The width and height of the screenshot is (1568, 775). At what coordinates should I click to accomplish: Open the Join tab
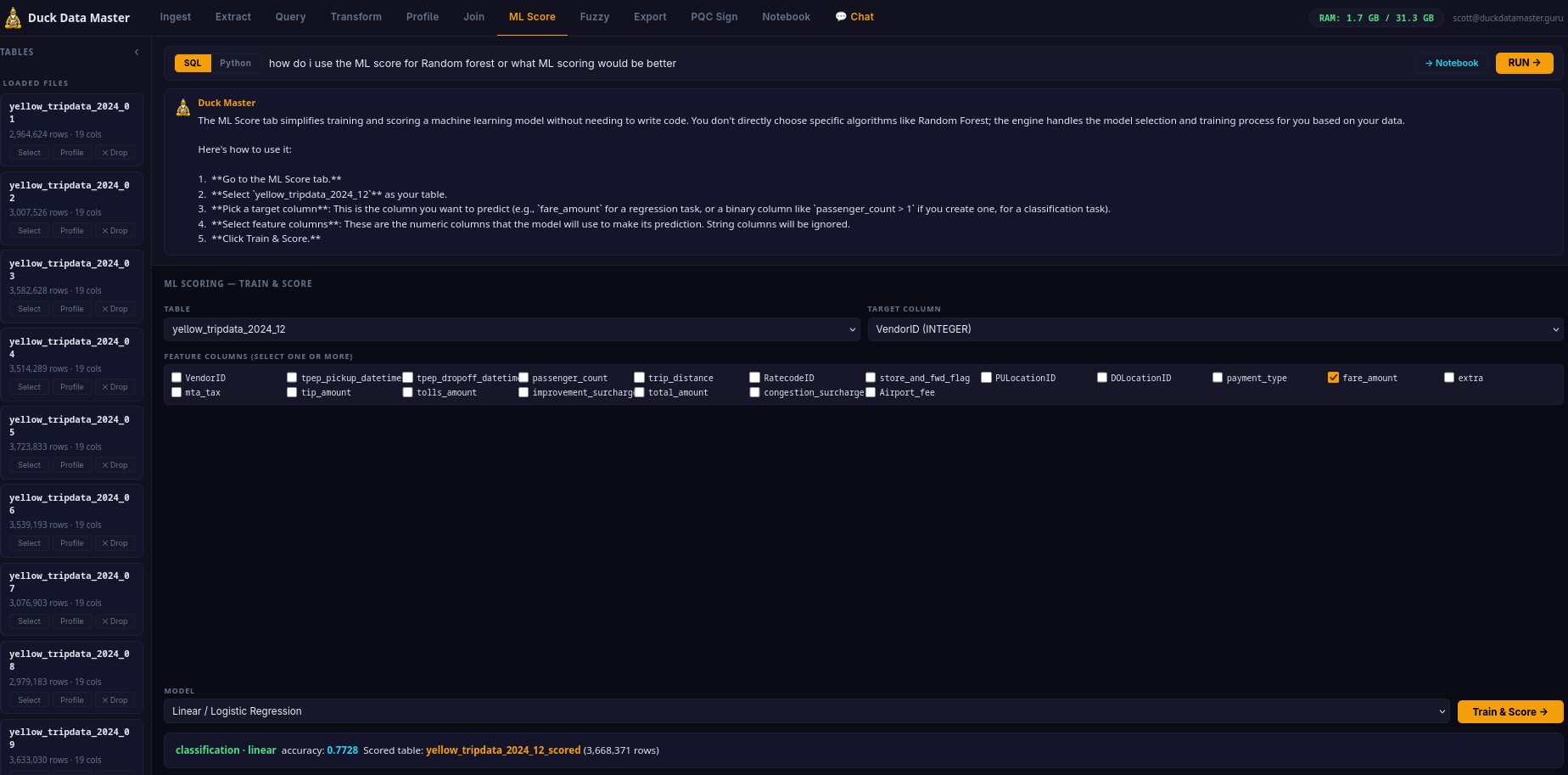tap(474, 17)
